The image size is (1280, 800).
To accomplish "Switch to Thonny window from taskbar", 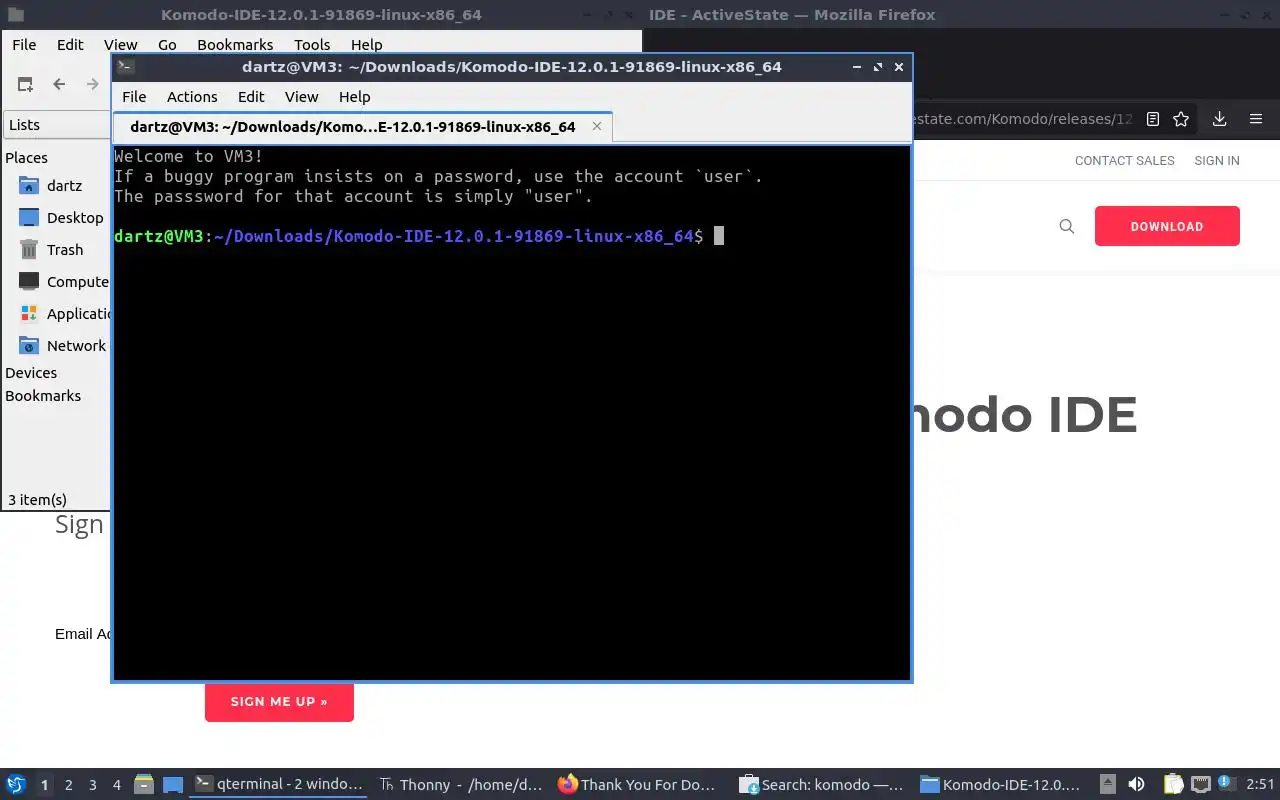I will point(462,785).
